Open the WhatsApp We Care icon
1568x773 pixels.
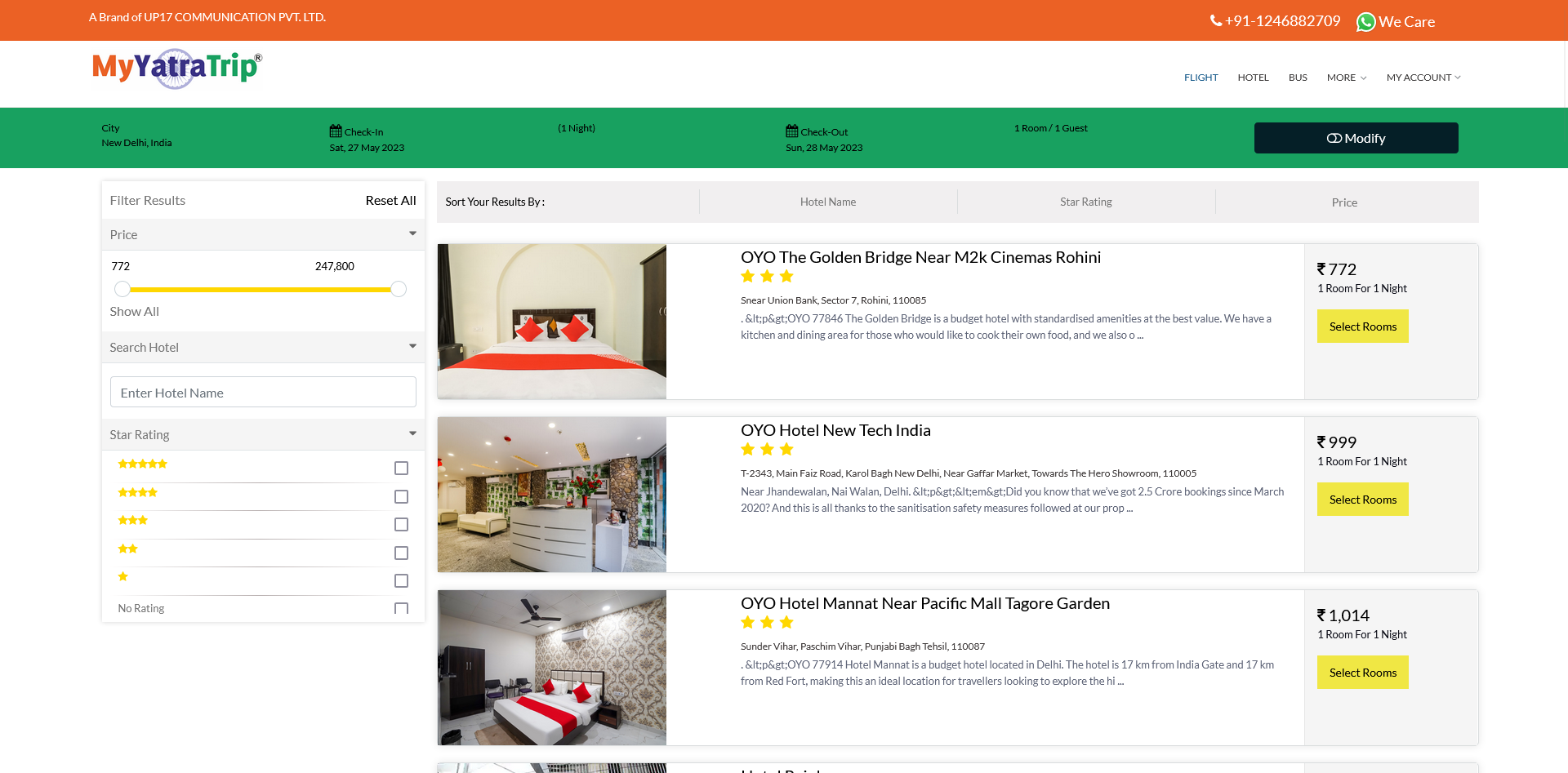[1365, 22]
